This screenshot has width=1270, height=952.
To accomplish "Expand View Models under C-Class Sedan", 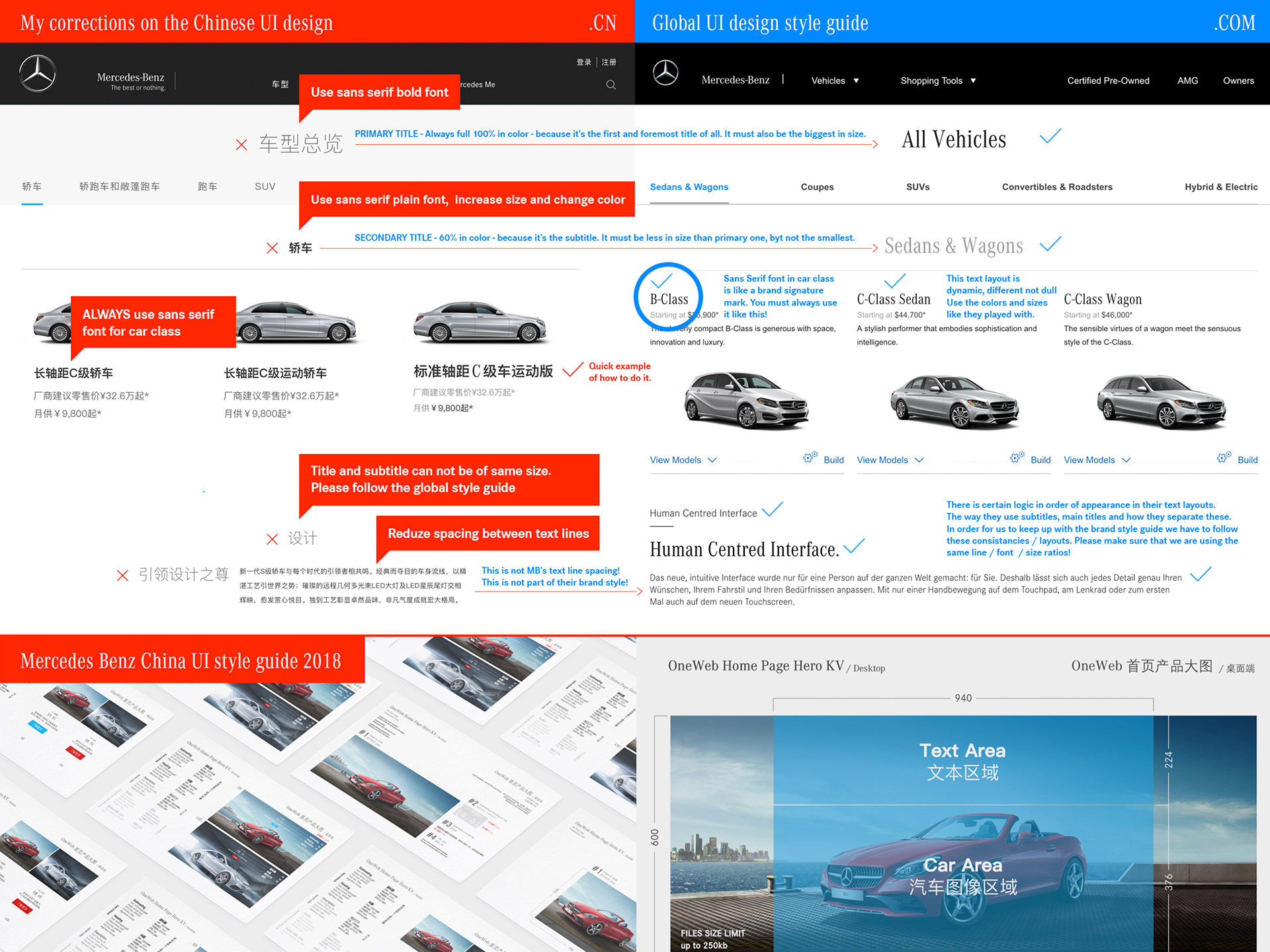I will (x=890, y=460).
